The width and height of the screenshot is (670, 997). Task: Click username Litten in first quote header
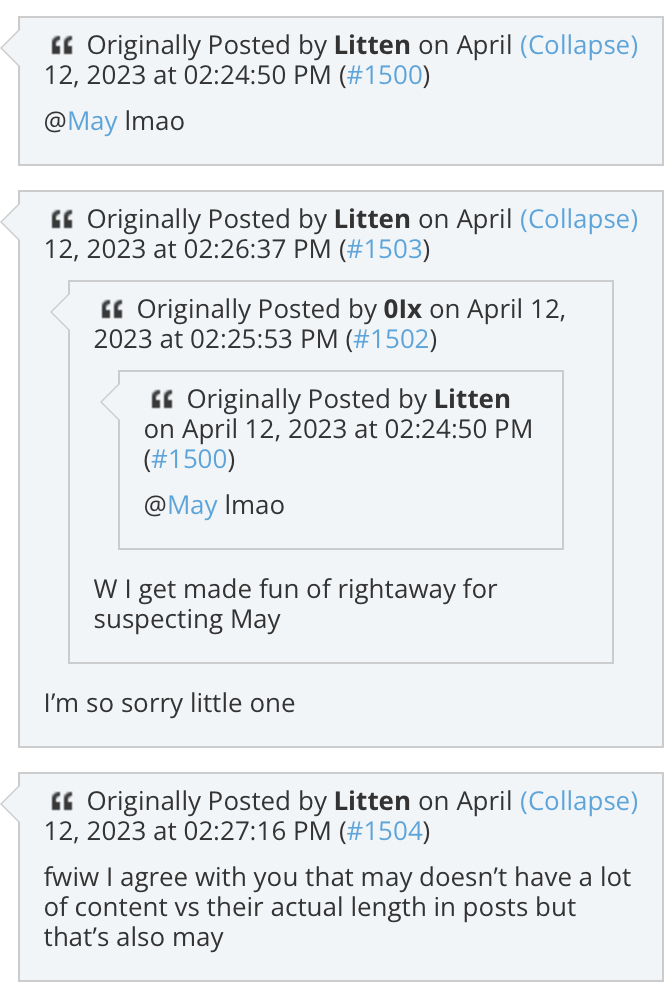click(x=372, y=45)
